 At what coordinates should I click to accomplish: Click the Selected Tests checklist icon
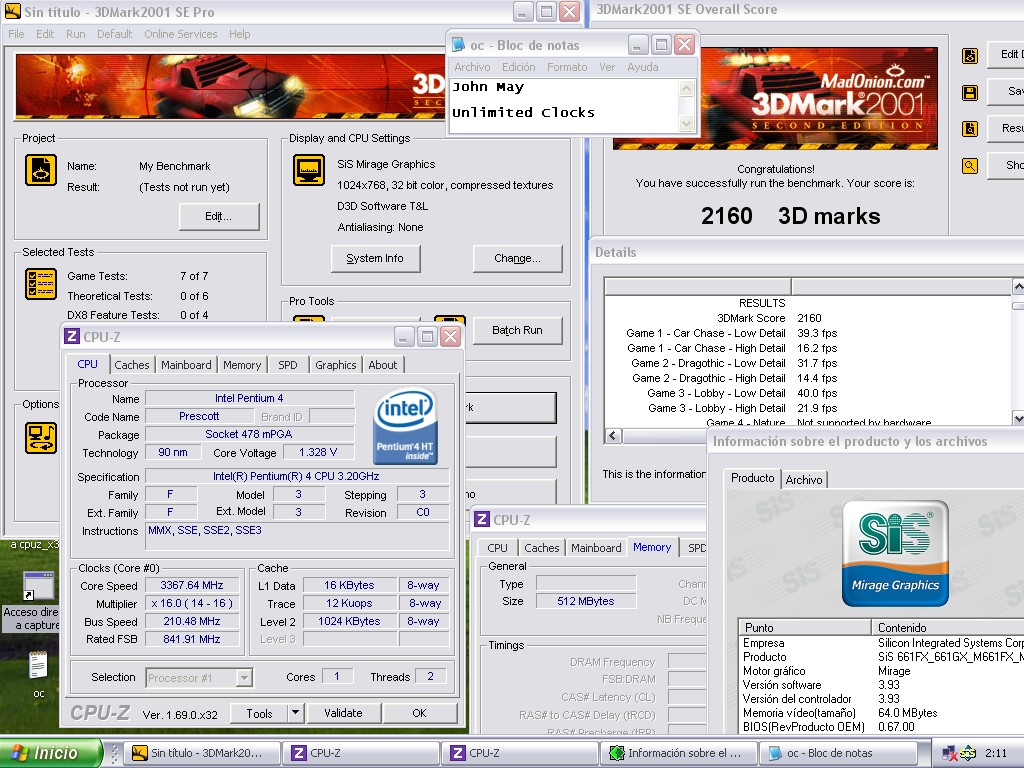40,284
